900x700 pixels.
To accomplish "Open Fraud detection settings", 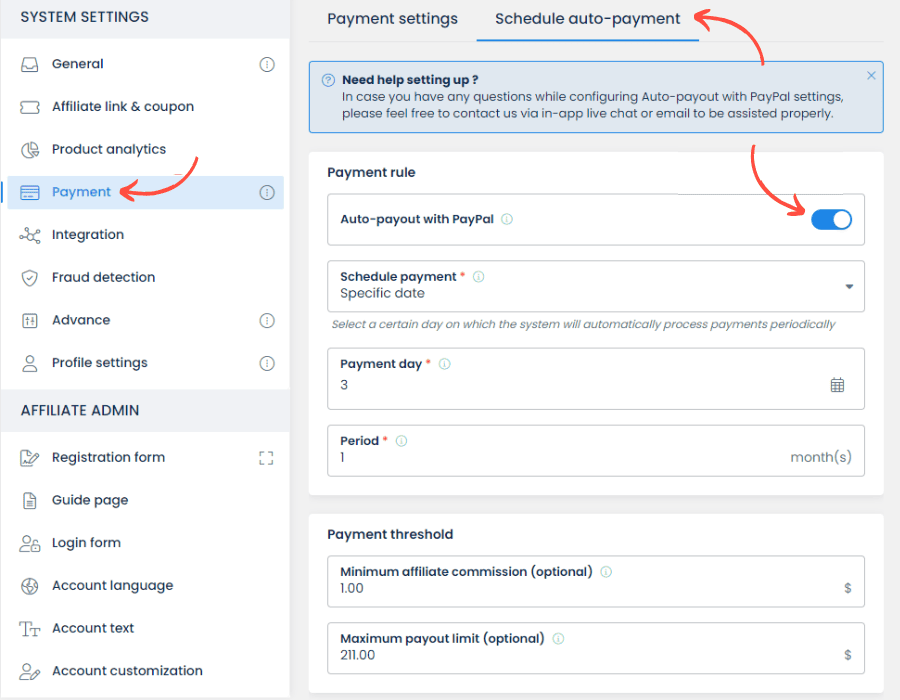I will pos(103,278).
